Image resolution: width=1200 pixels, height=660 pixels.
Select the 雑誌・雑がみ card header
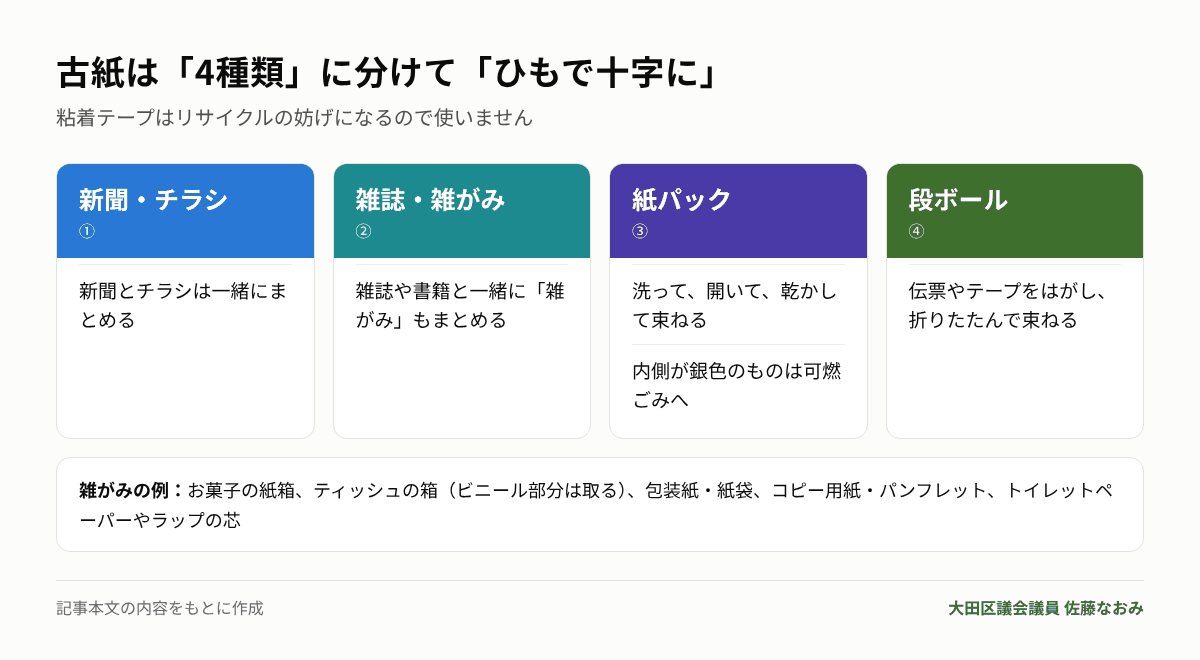(x=462, y=211)
